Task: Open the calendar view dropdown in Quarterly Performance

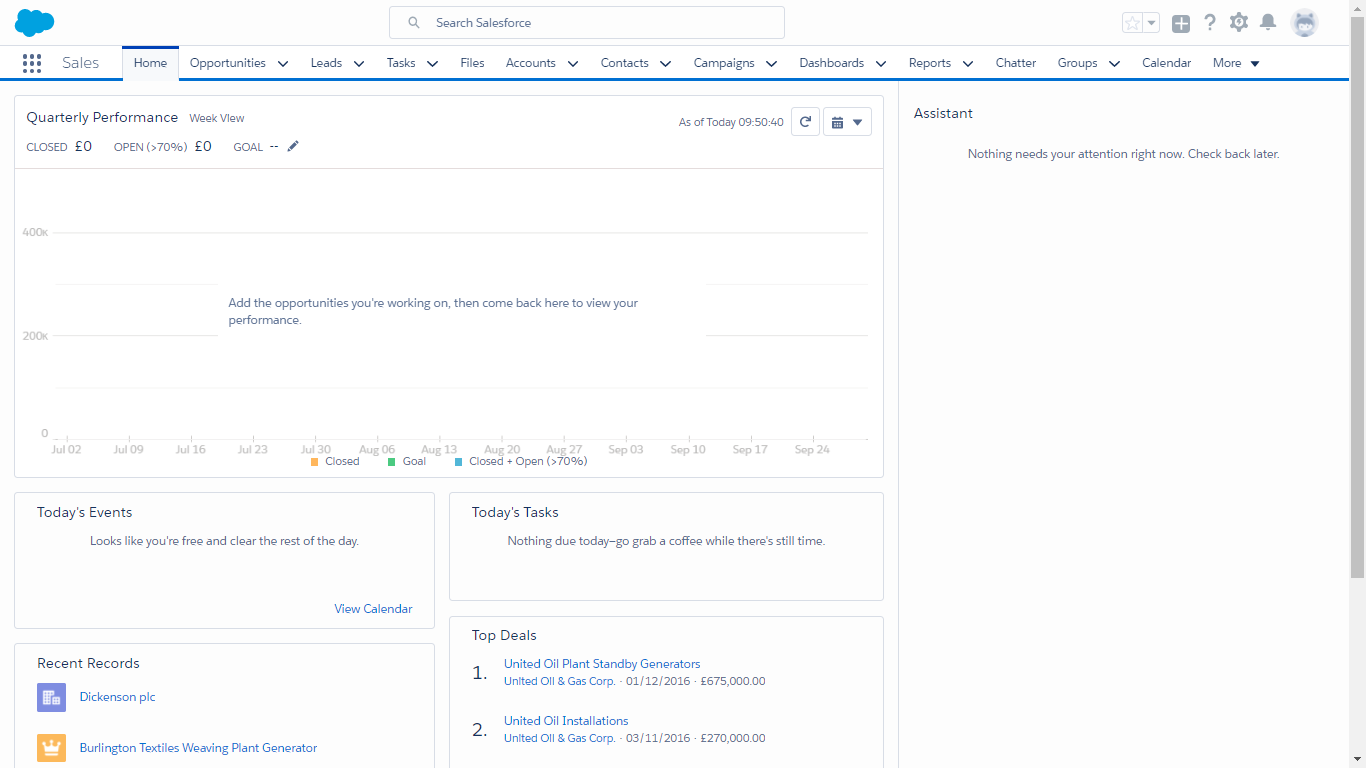Action: click(x=847, y=122)
